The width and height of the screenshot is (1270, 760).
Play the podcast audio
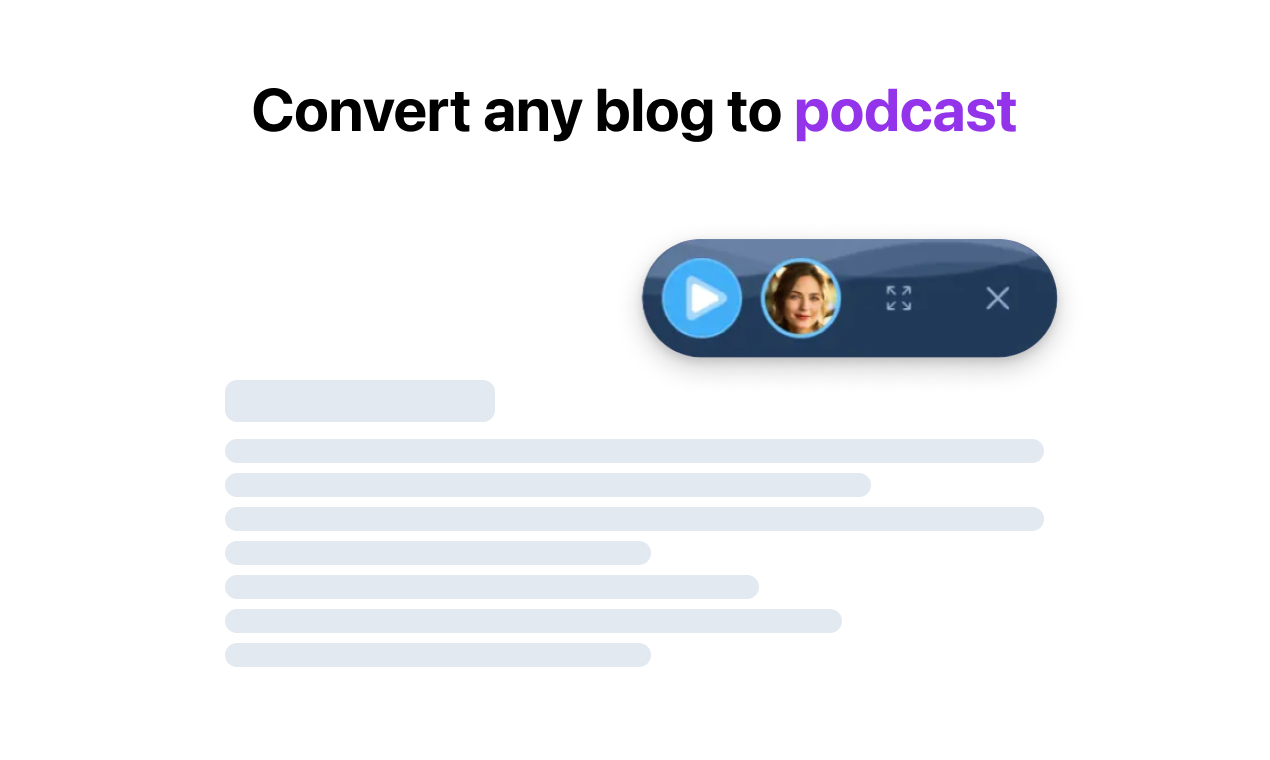click(702, 298)
